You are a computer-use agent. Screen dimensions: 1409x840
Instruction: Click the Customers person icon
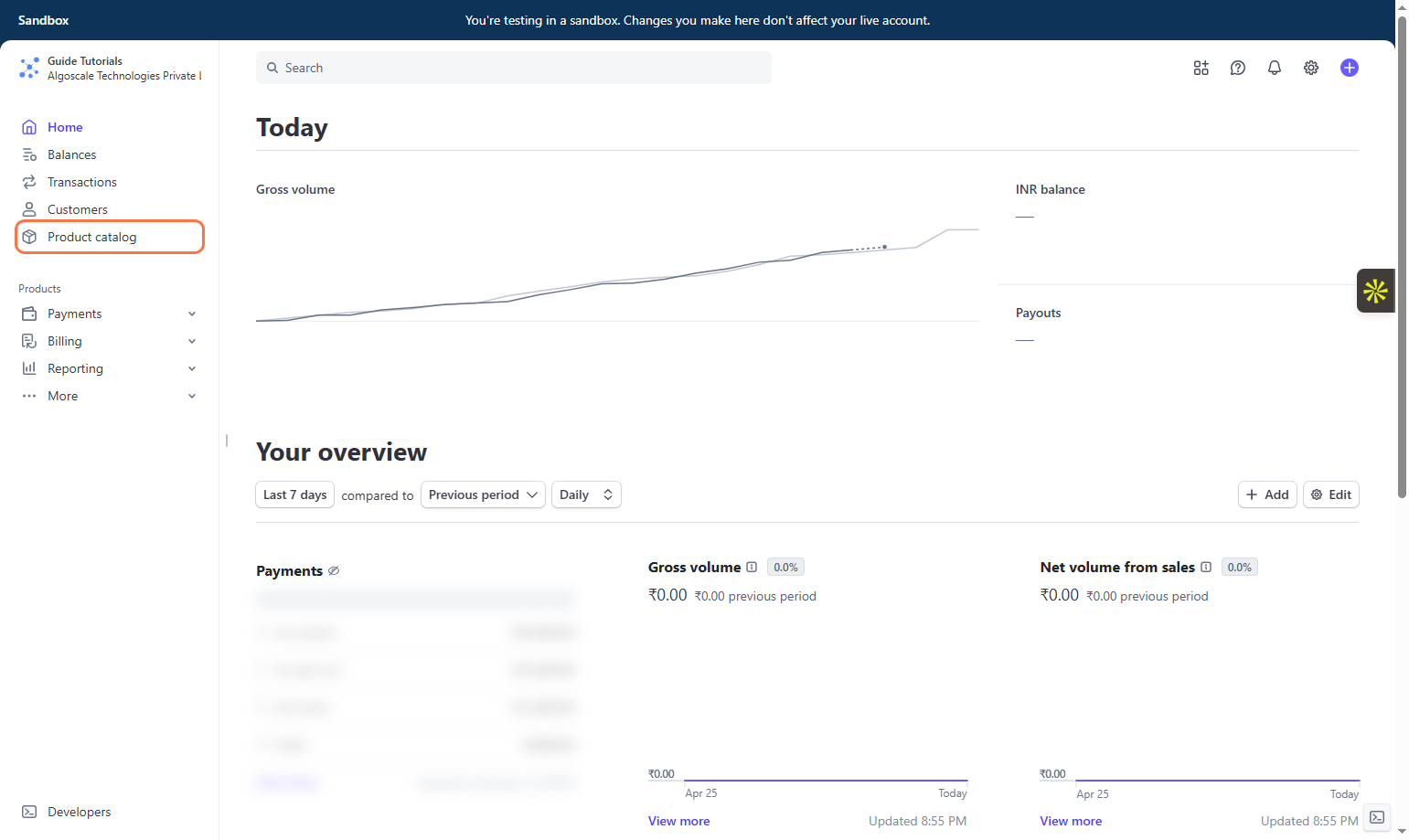point(29,209)
